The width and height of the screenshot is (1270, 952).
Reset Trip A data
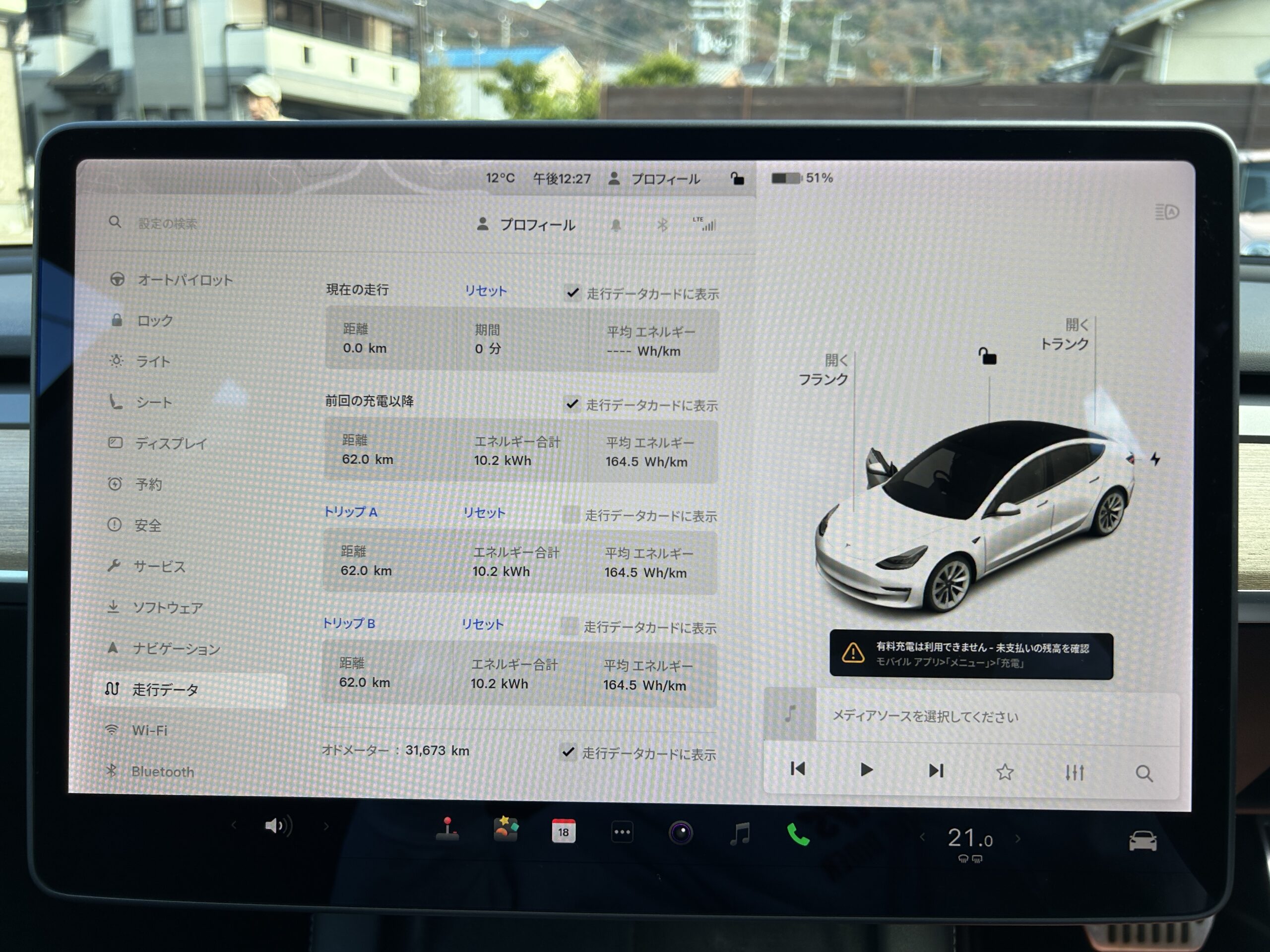[x=484, y=512]
